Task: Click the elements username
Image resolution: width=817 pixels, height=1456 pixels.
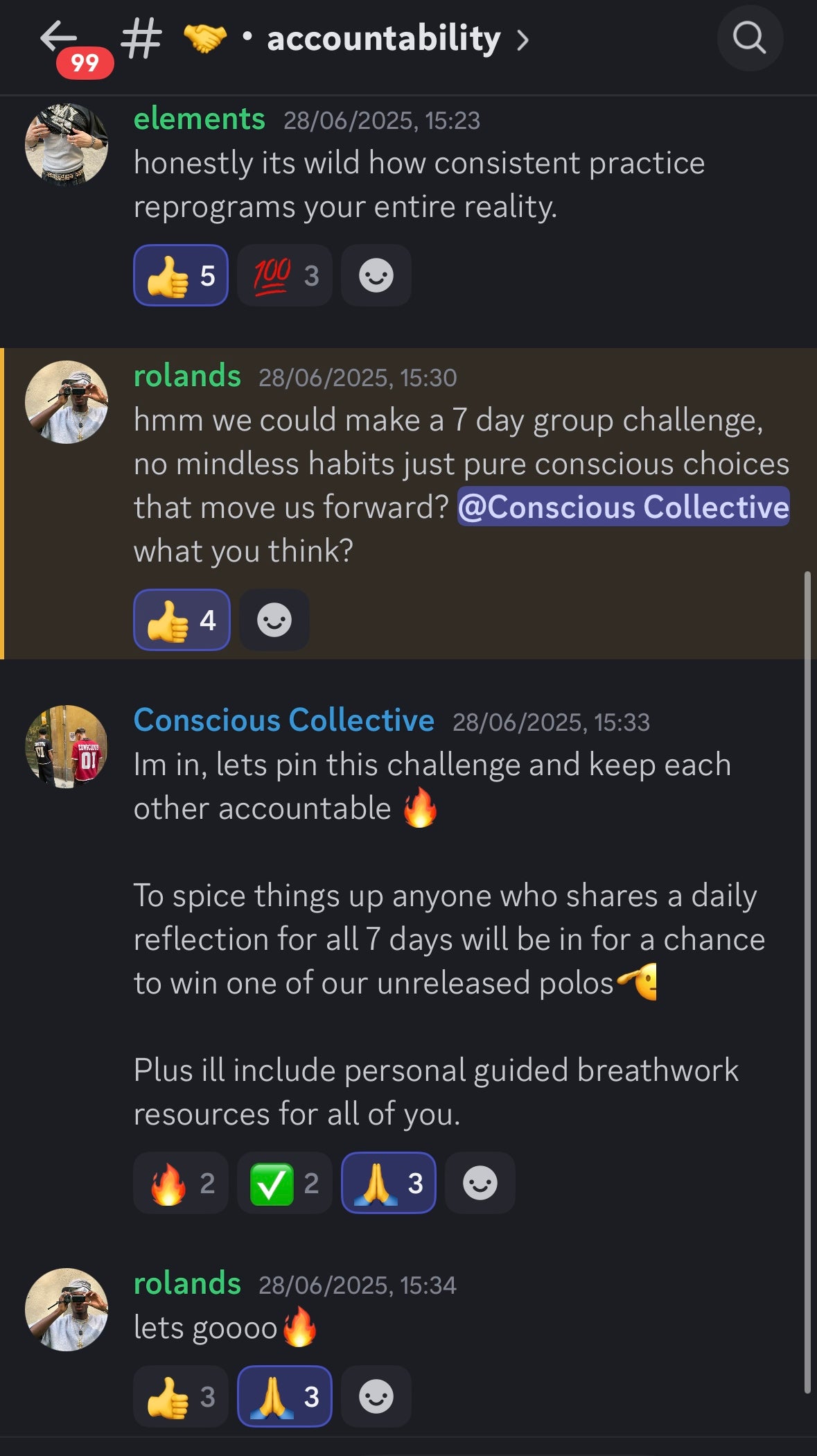Action: click(x=200, y=119)
